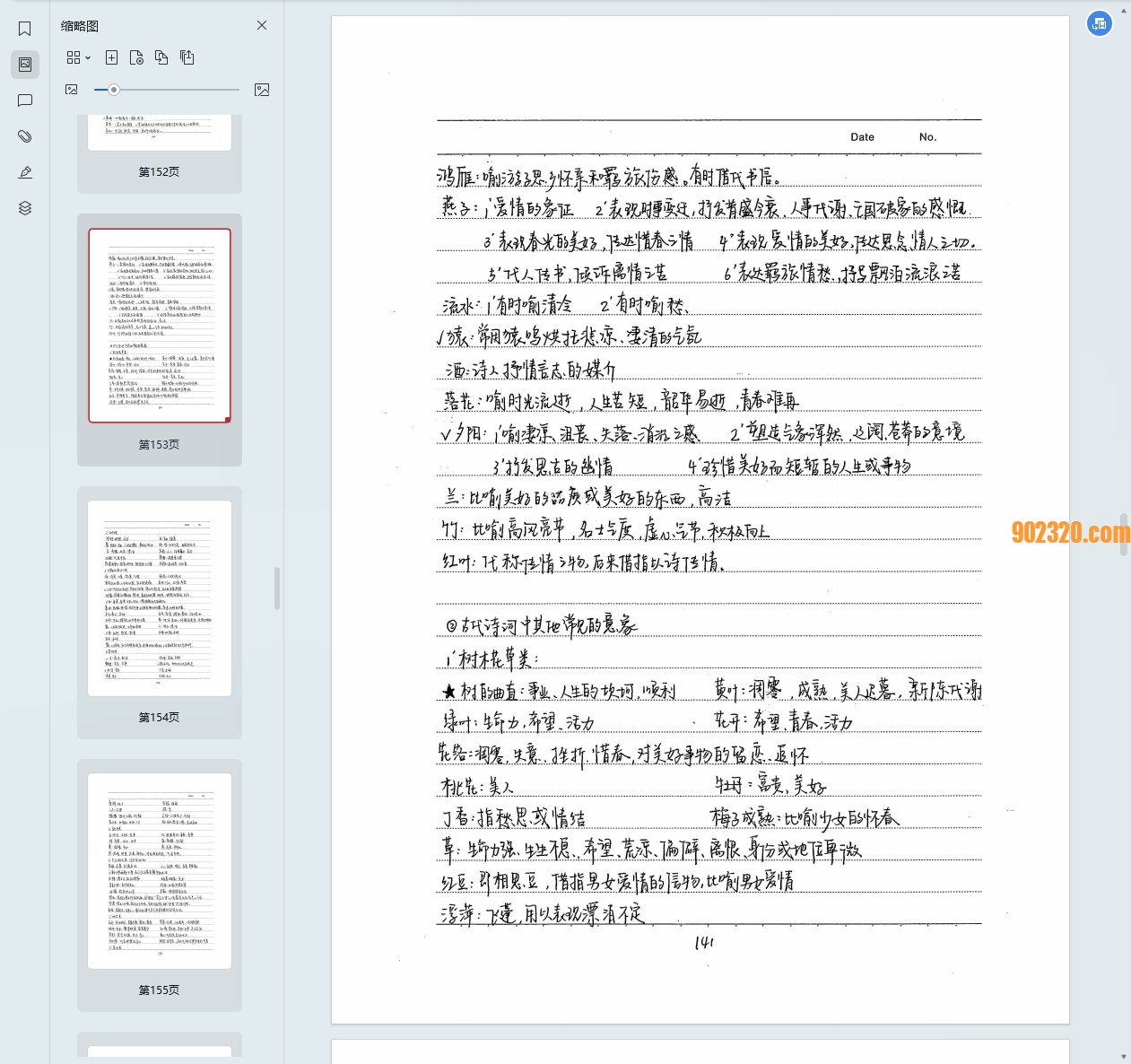Image resolution: width=1131 pixels, height=1064 pixels.
Task: Open the bookmarks panel in sidebar
Action: tap(24, 29)
